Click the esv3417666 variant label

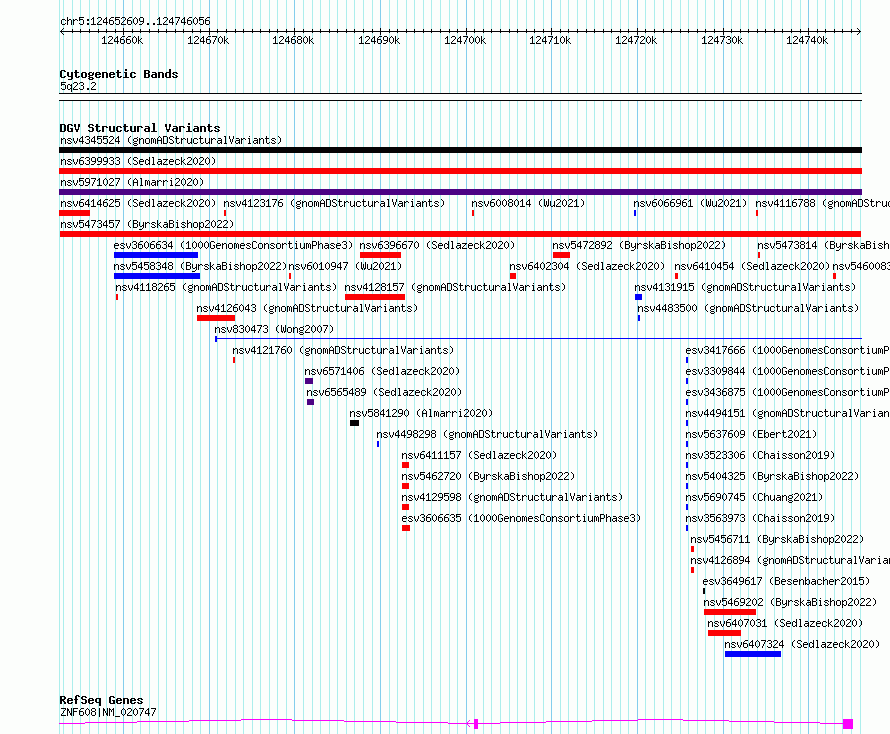(787, 350)
